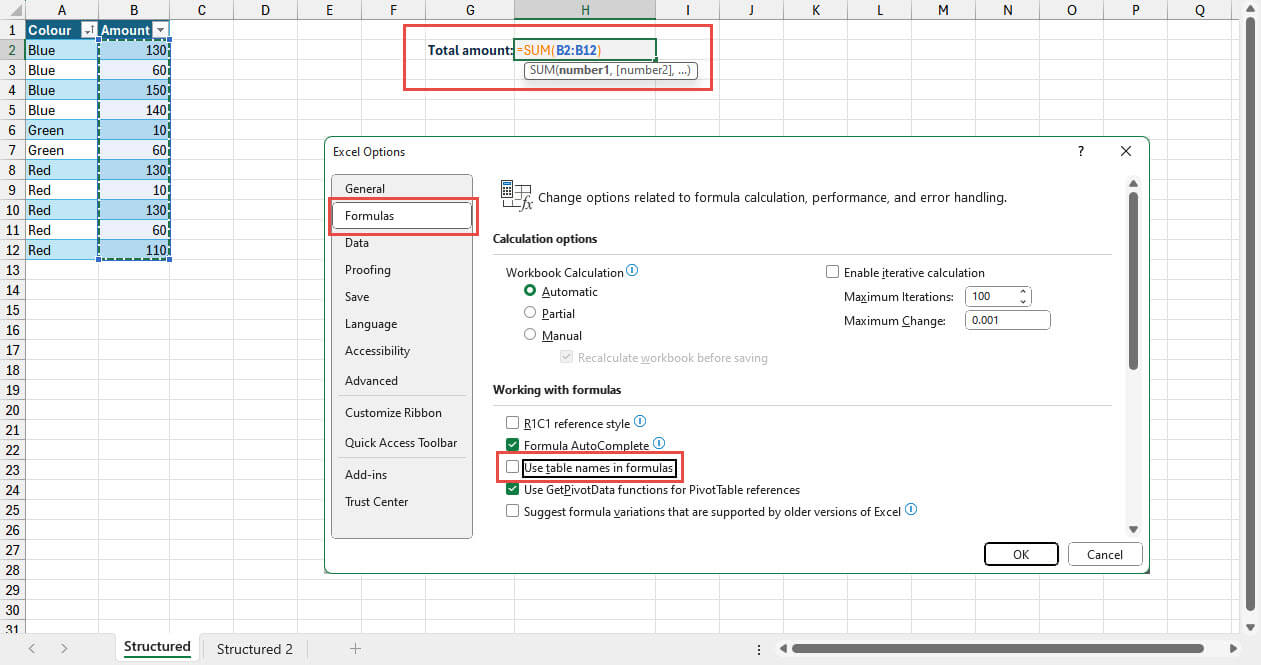Click the ellipsis icon near the sheet tabs
Image resolution: width=1261 pixels, height=665 pixels.
(x=759, y=648)
